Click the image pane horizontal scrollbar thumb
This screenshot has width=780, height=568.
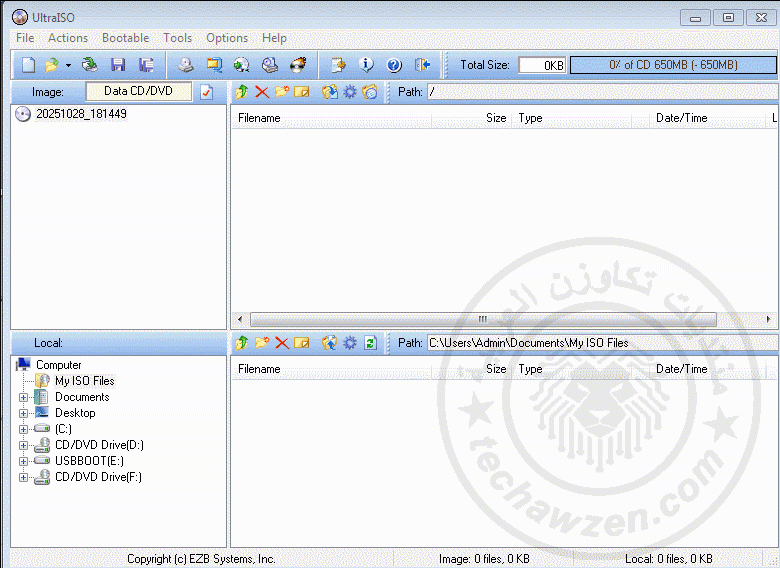(483, 319)
